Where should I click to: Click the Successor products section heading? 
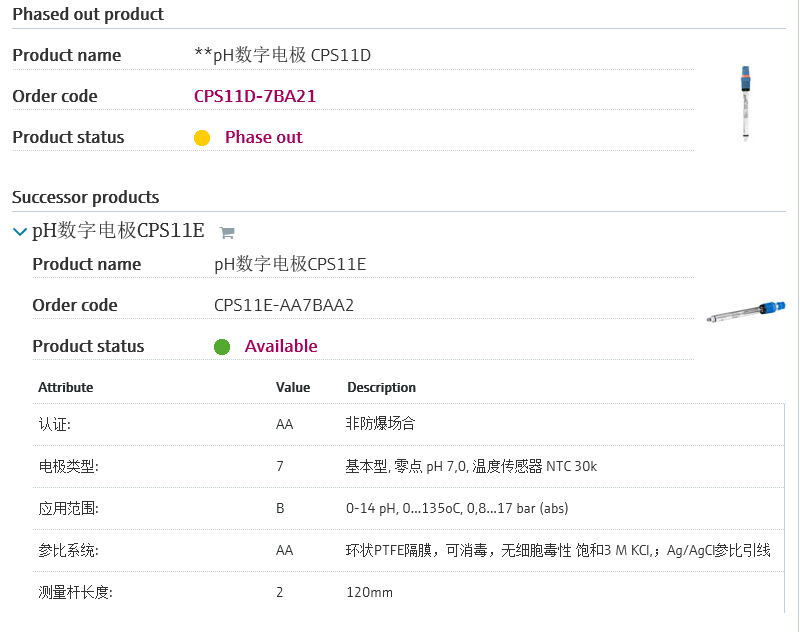(86, 197)
